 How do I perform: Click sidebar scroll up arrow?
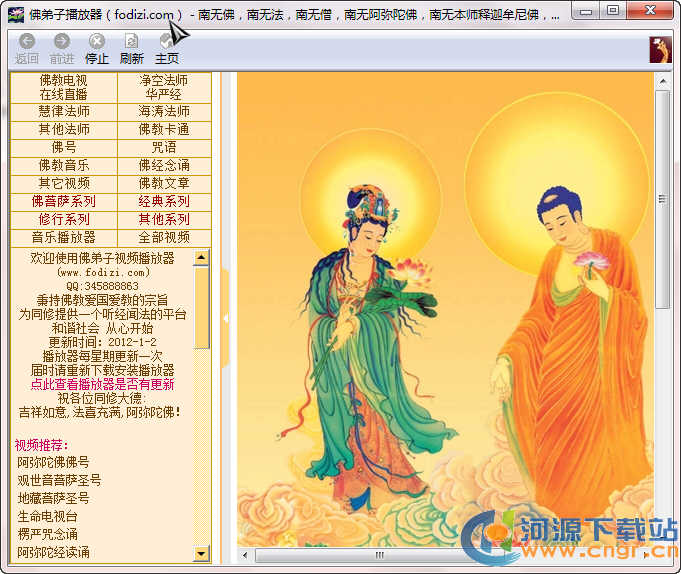201,257
